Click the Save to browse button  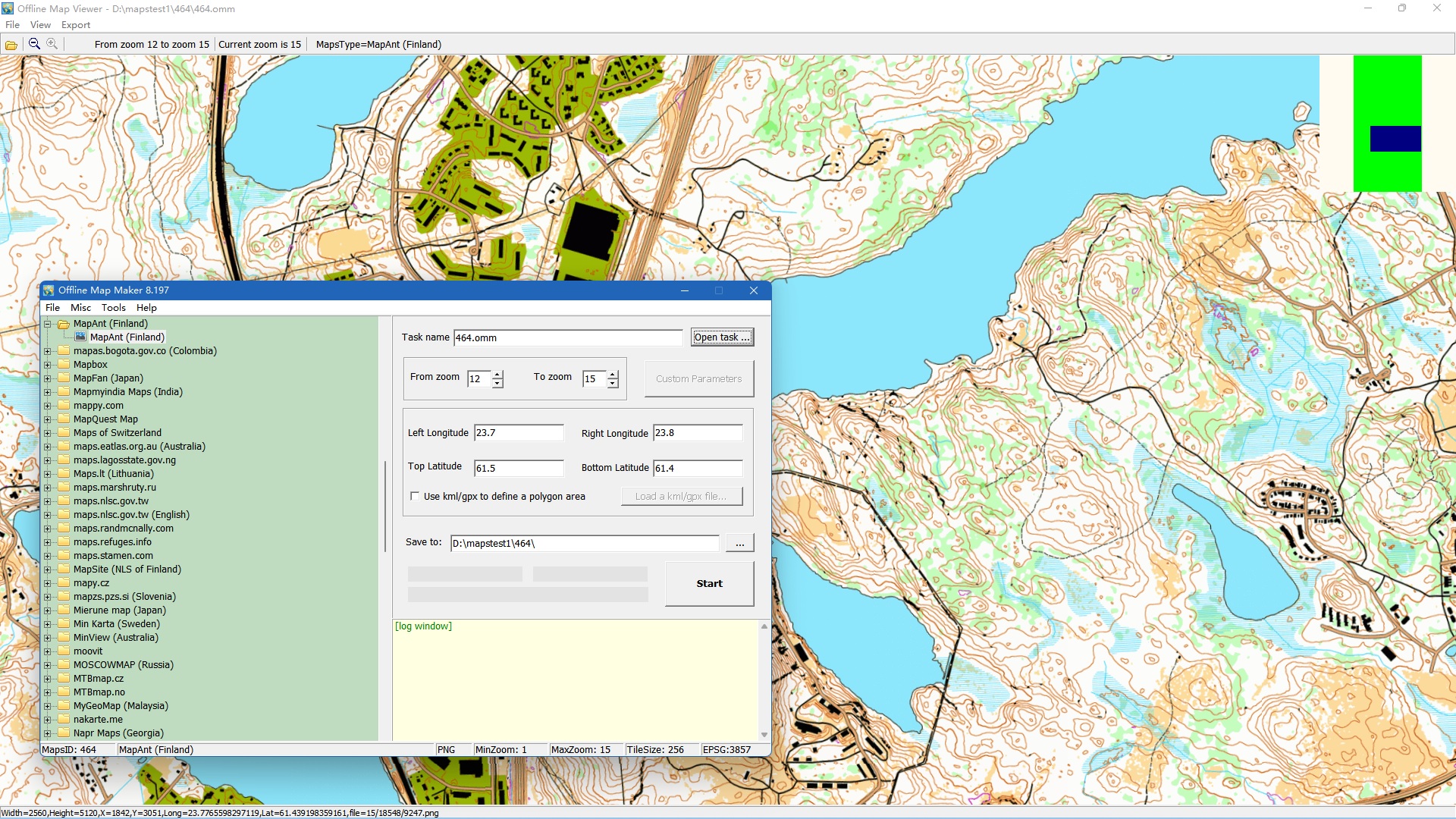tap(739, 543)
